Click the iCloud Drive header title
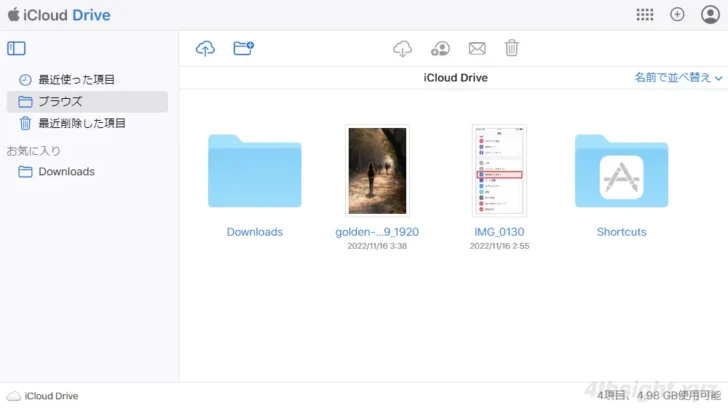Screen dimensions: 728x408 point(67,15)
